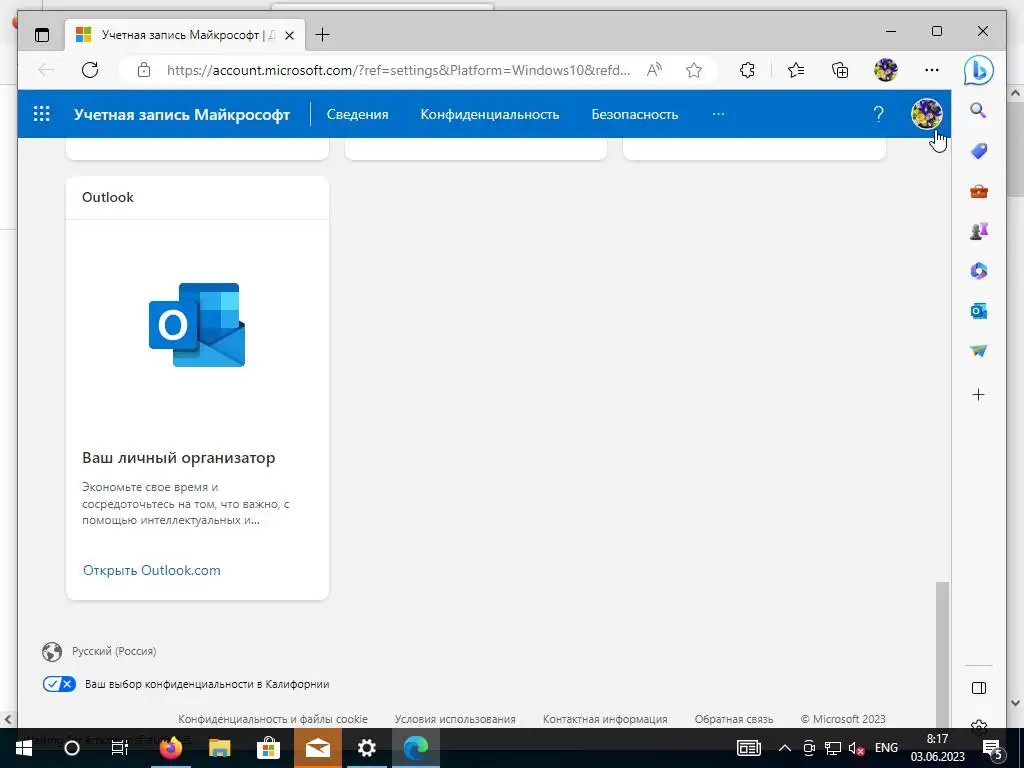Open the sidebar Games chess icon
Screen dimensions: 1024x768
pyautogui.click(x=978, y=231)
